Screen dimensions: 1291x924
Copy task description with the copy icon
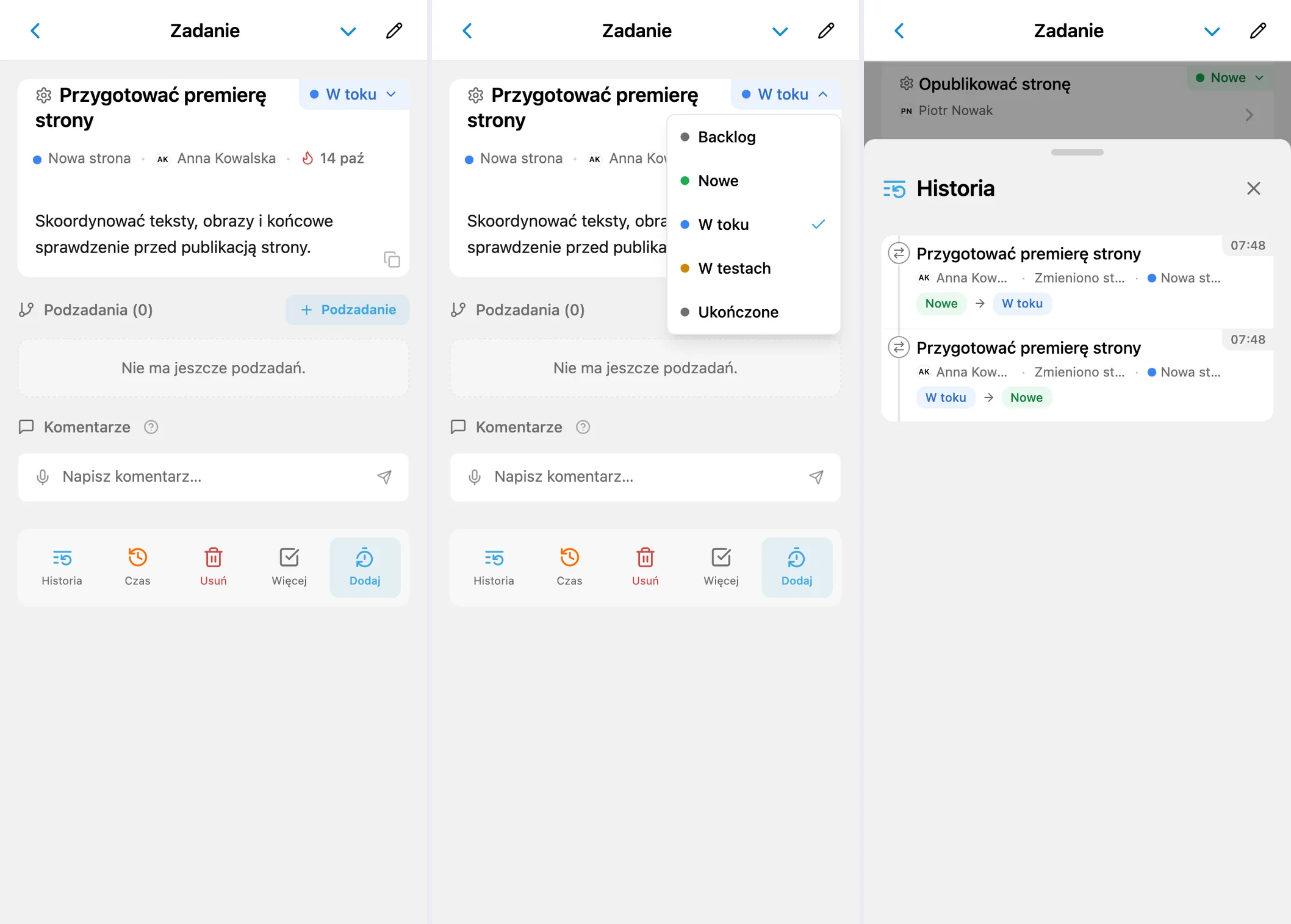click(x=392, y=259)
